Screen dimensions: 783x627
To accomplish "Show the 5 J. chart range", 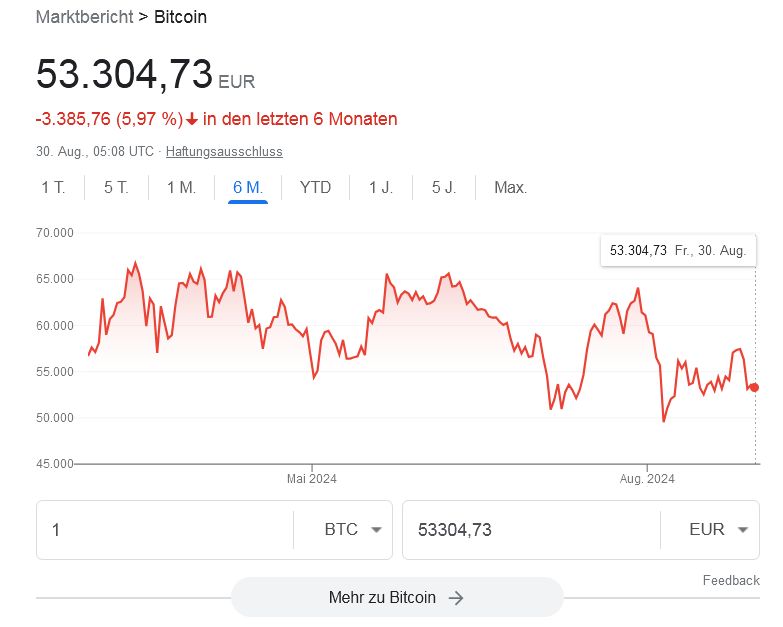I will [x=444, y=187].
